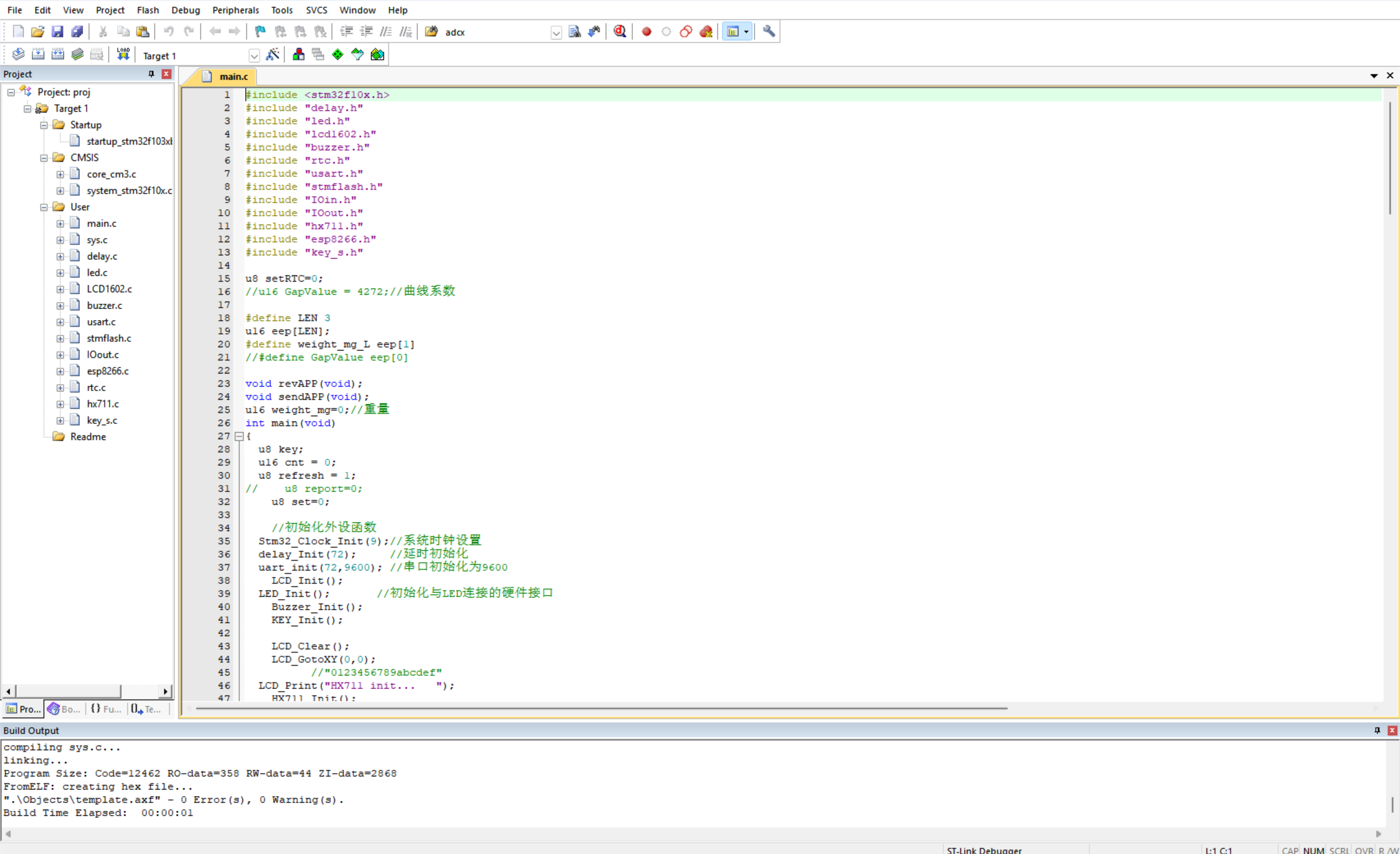Click project tree horizontal scrollbar thumb
This screenshot has height=854, width=1400.
[x=68, y=691]
